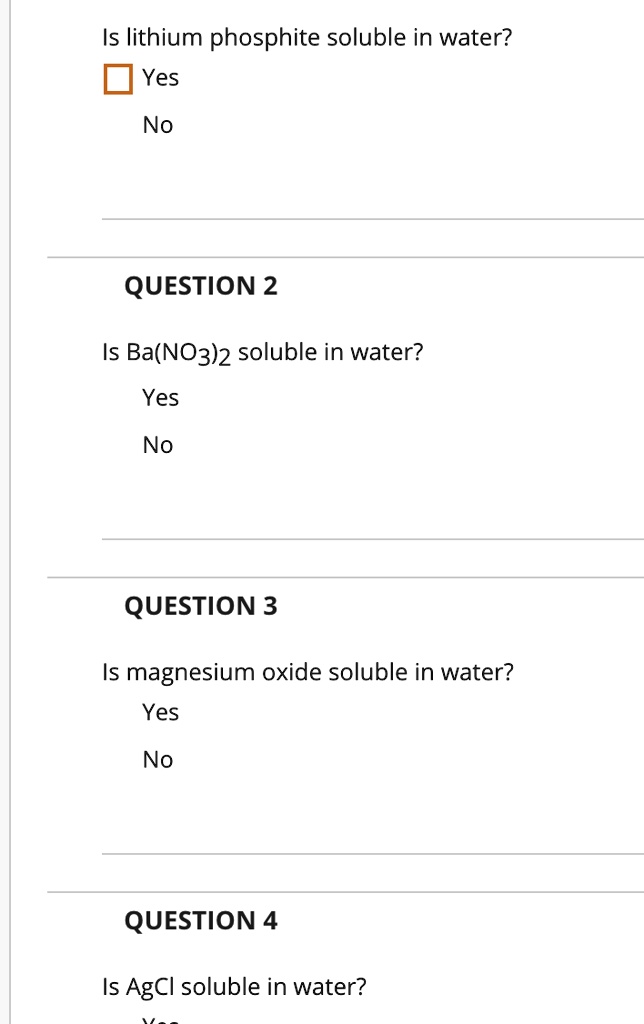Click the Ba(NO3)2 question text
Image resolution: width=644 pixels, height=1024 pixels.
coord(262,351)
